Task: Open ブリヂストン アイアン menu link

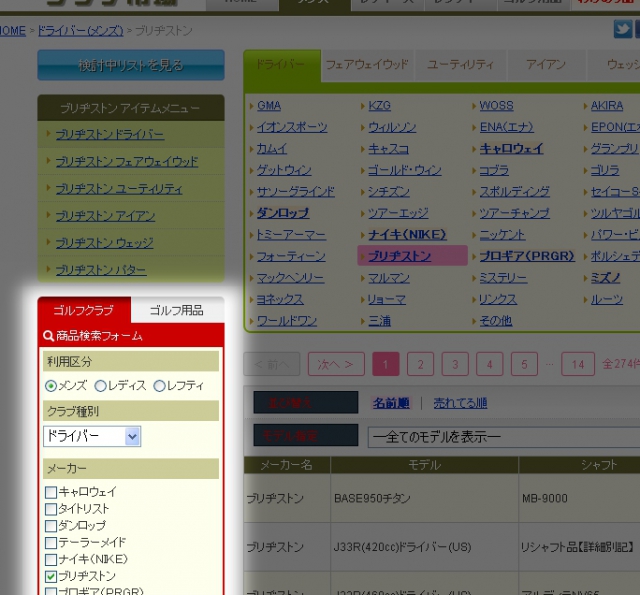Action: pyautogui.click(x=105, y=215)
